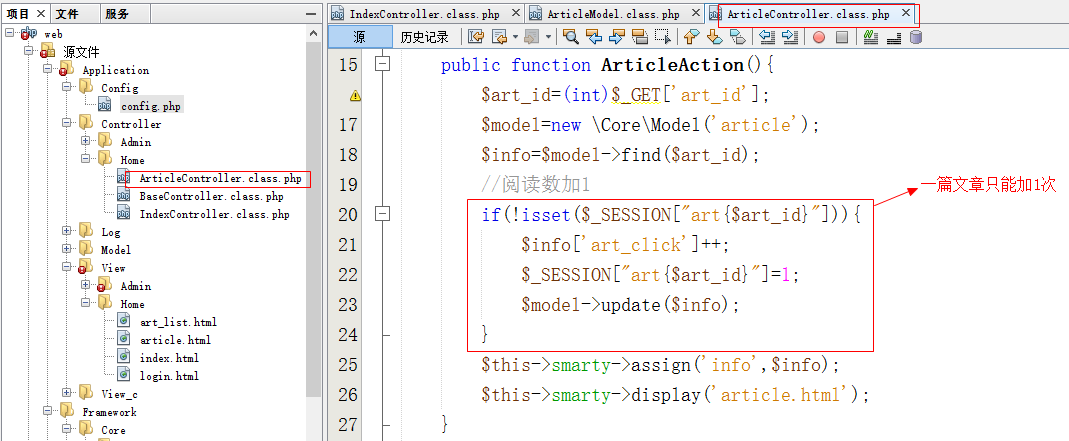Click the Find Selection magnifier icon
The height and width of the screenshot is (441, 1069).
coord(570,37)
